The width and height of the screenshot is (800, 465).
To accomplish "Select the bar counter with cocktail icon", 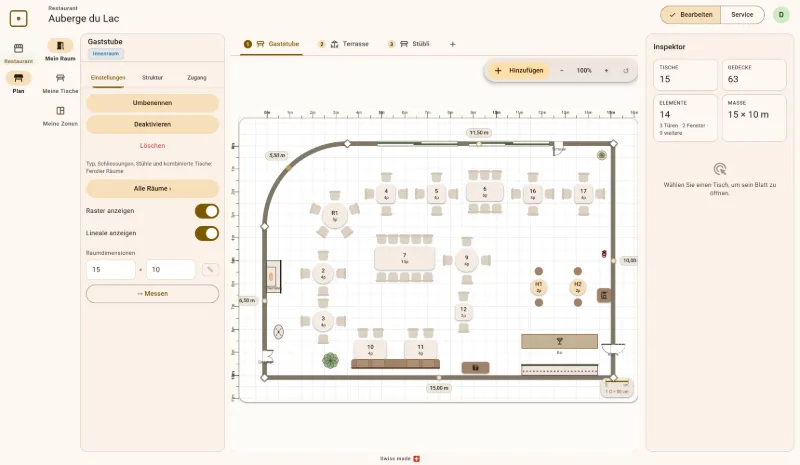I will point(559,341).
